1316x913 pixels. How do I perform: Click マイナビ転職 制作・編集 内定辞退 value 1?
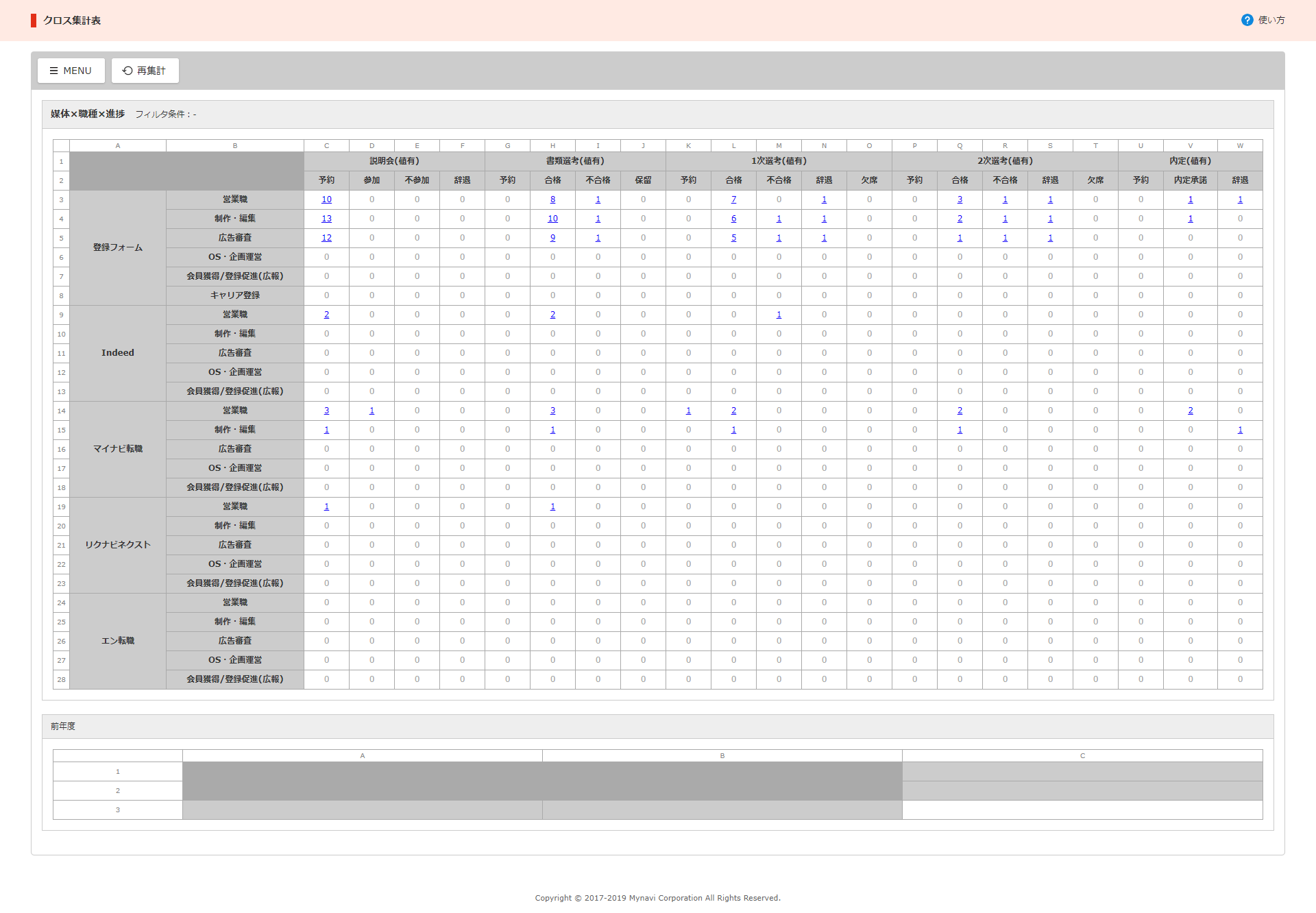coord(1239,430)
